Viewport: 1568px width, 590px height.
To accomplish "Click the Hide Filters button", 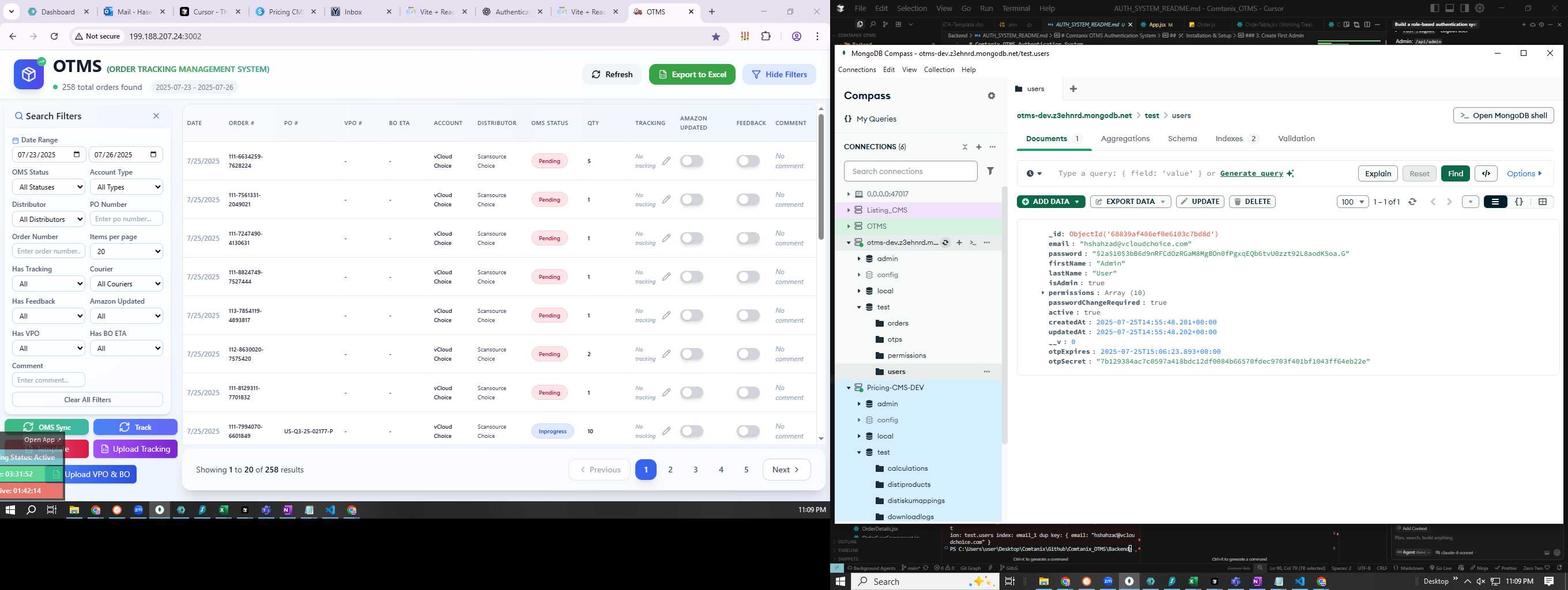I will tap(779, 74).
